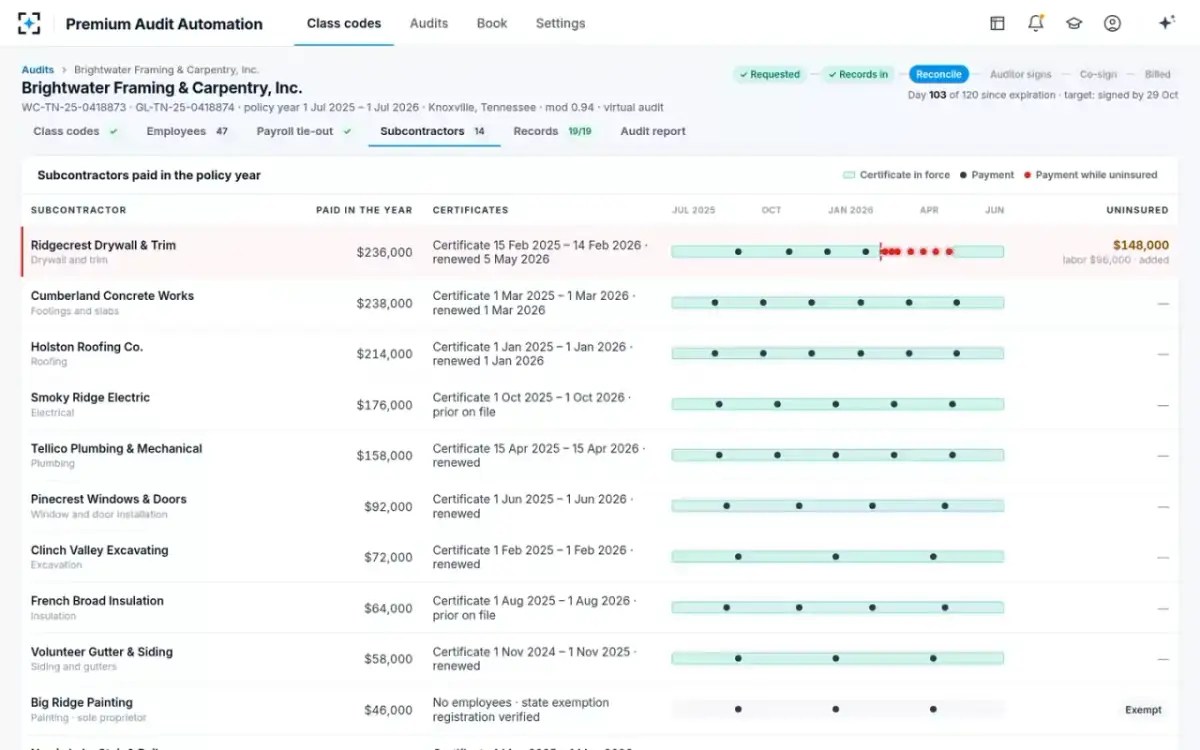Image resolution: width=1200 pixels, height=750 pixels.
Task: Click the $92,000 paid amount
Action: (388, 507)
